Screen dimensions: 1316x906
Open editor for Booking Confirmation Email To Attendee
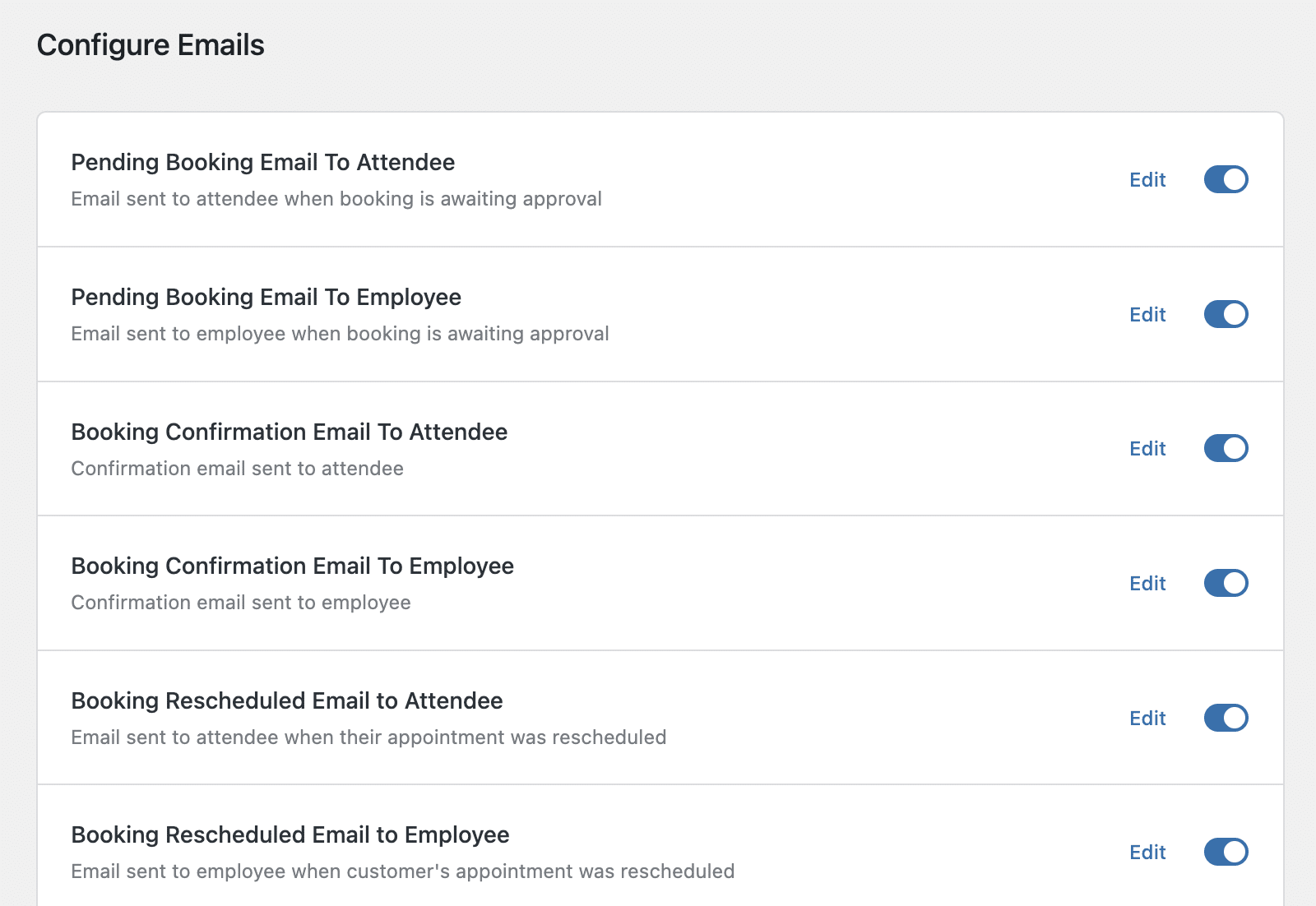(x=1147, y=448)
